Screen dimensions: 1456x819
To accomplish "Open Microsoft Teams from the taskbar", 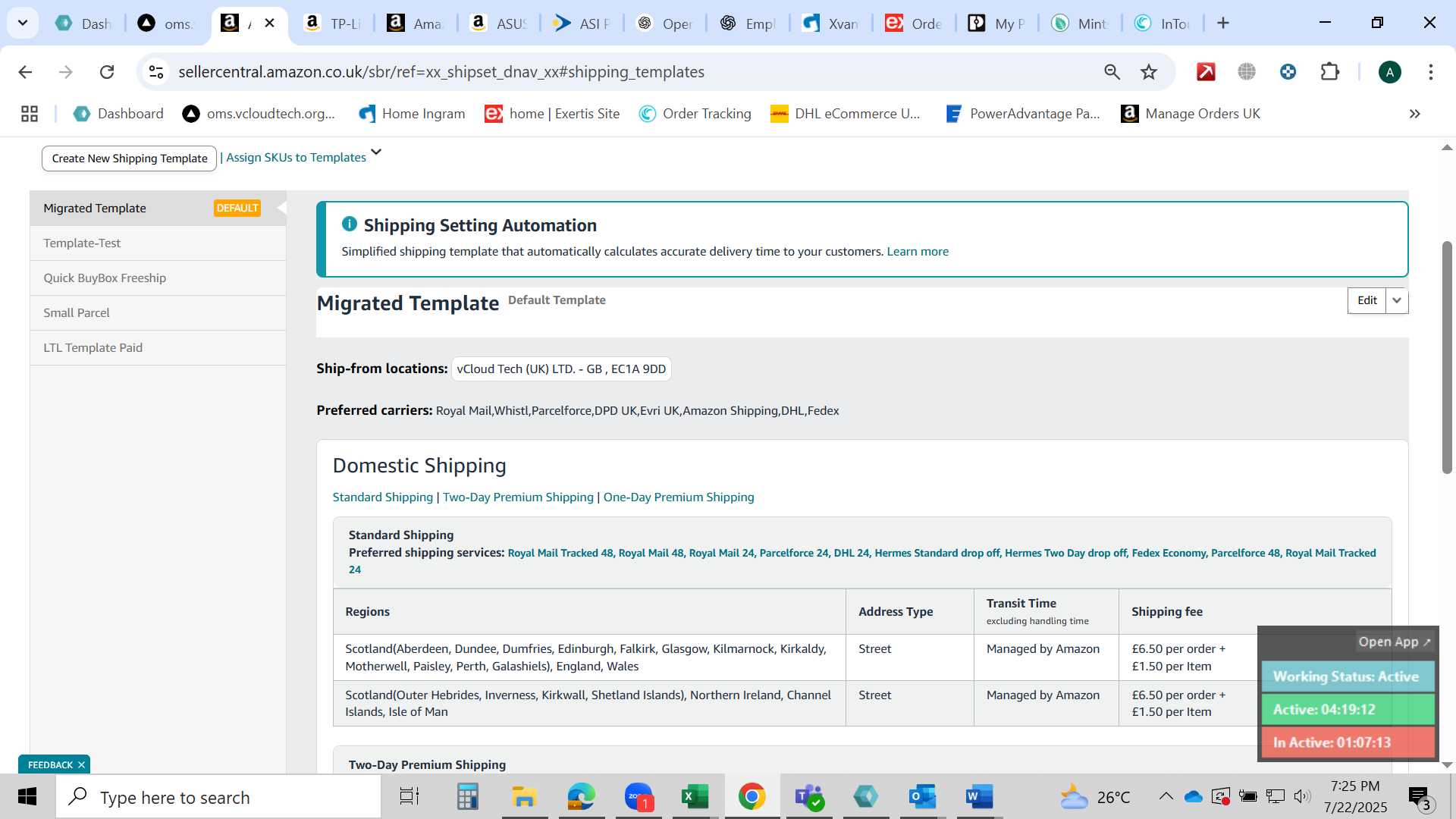I will pos(809,797).
